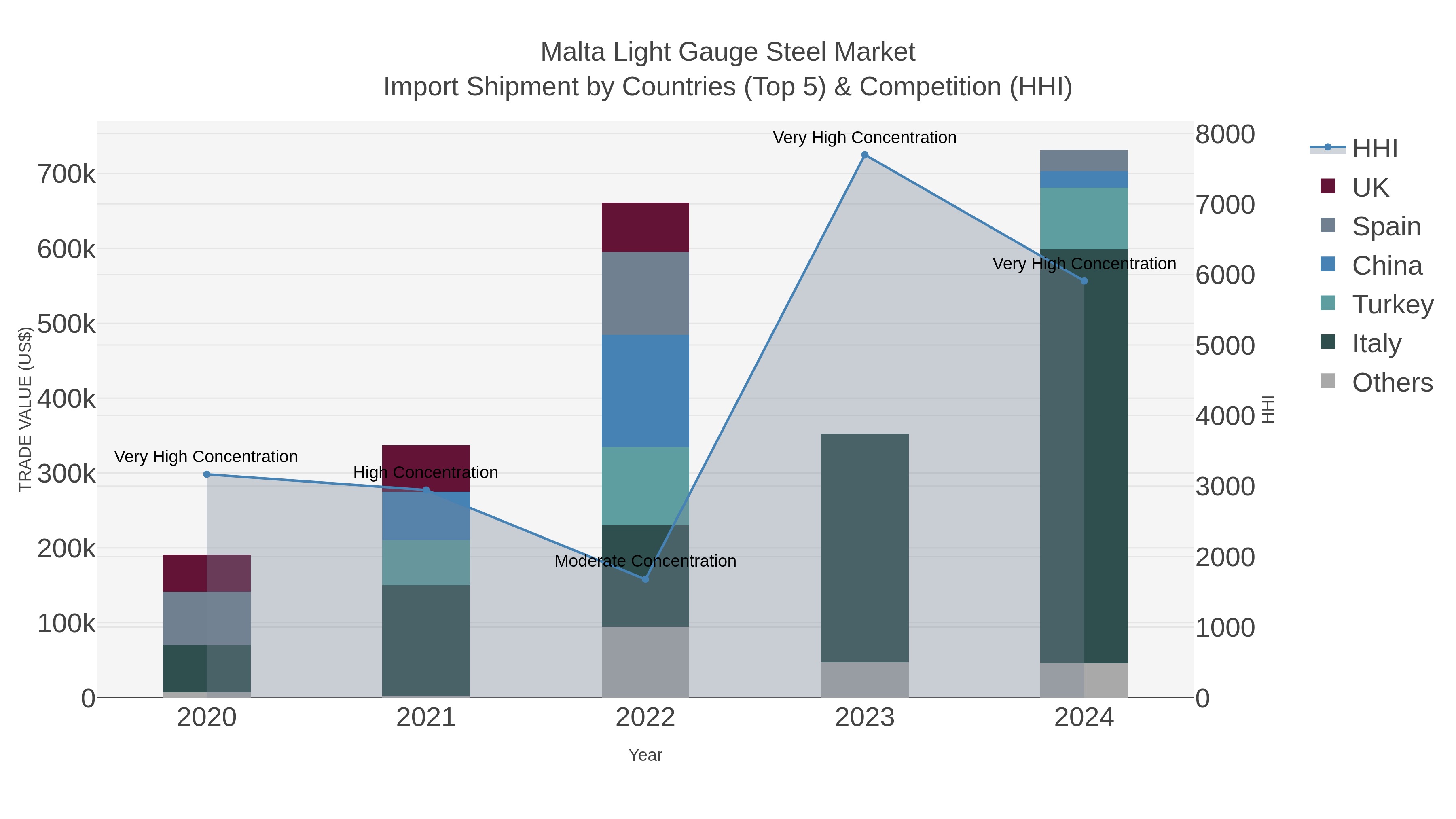Image resolution: width=1456 pixels, height=819 pixels.
Task: Select the 2021 HHI data point
Action: (426, 490)
